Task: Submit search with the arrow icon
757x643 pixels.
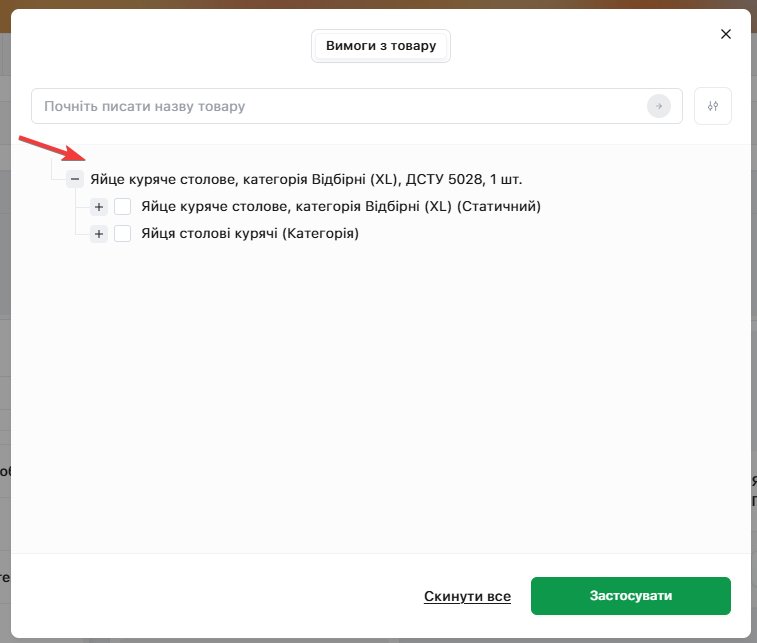Action: click(x=659, y=106)
